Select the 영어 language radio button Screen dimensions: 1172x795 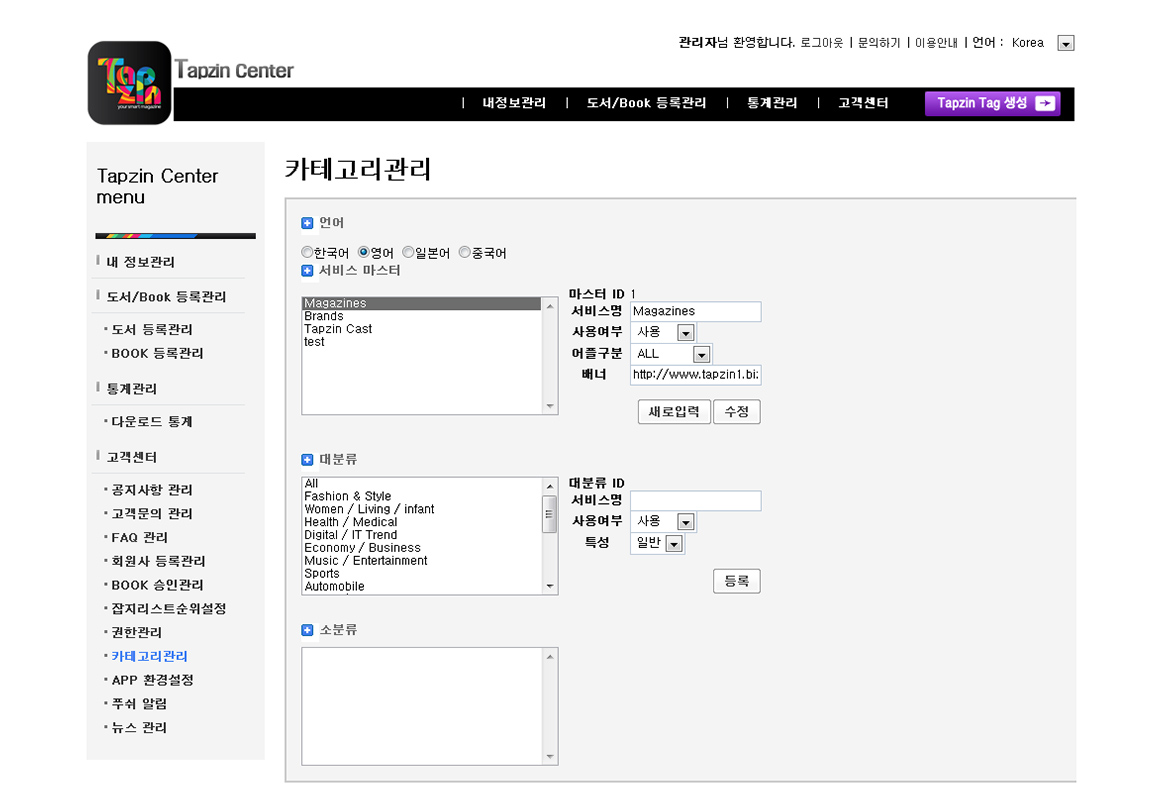364,252
